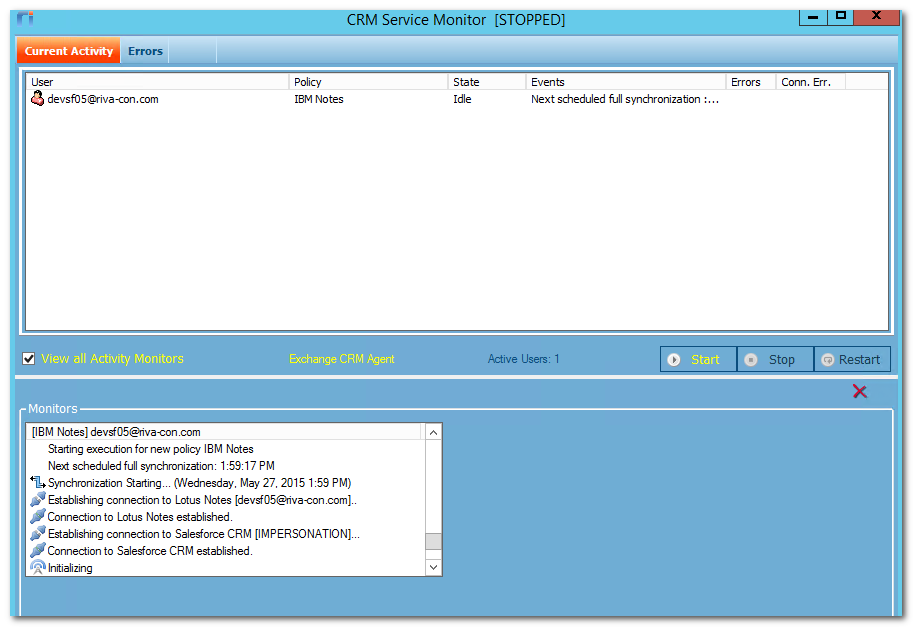The height and width of the screenshot is (627, 913).
Task: Open the Errors tab
Action: tap(145, 51)
